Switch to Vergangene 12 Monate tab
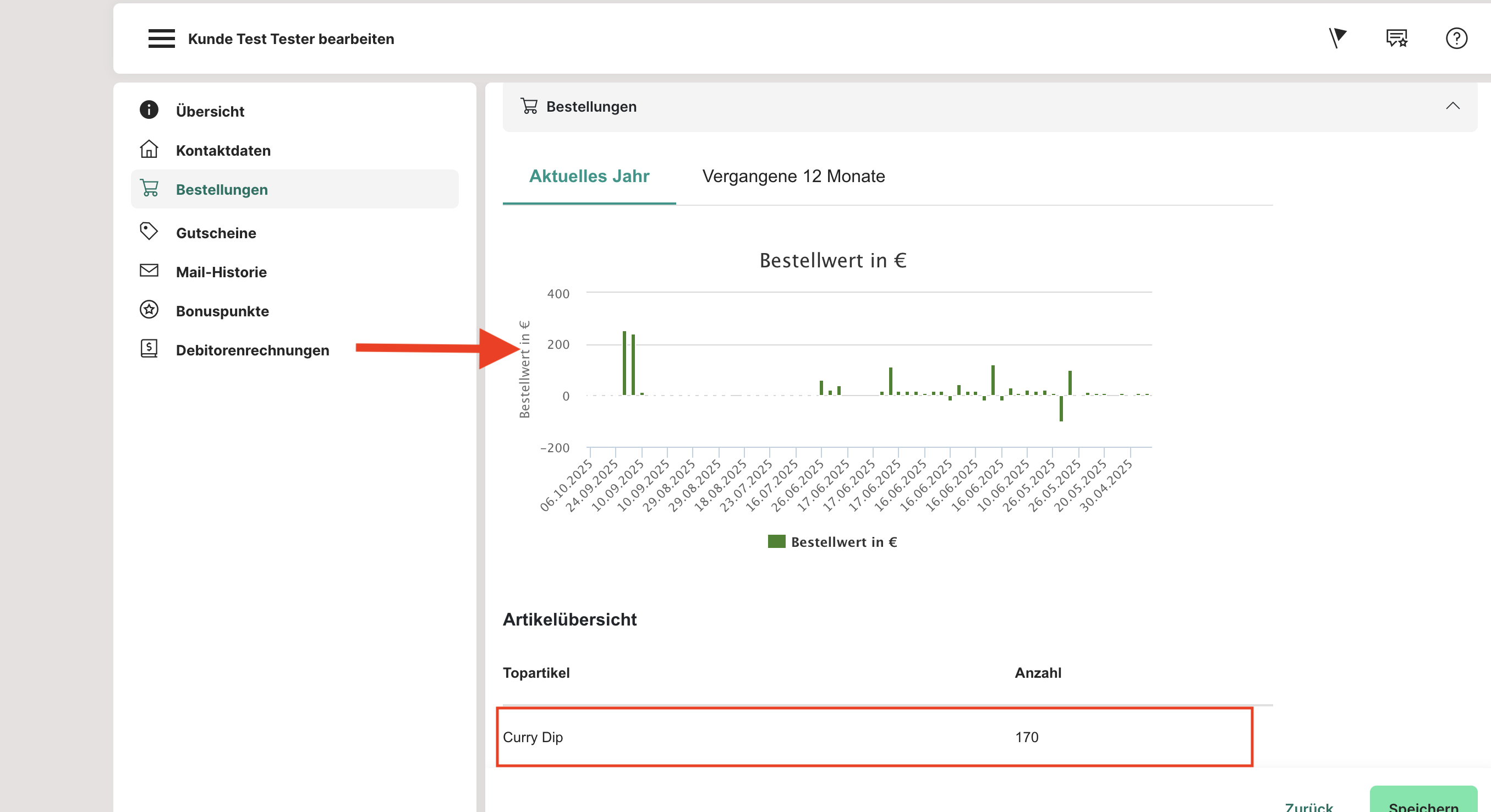The image size is (1491, 812). (x=793, y=176)
